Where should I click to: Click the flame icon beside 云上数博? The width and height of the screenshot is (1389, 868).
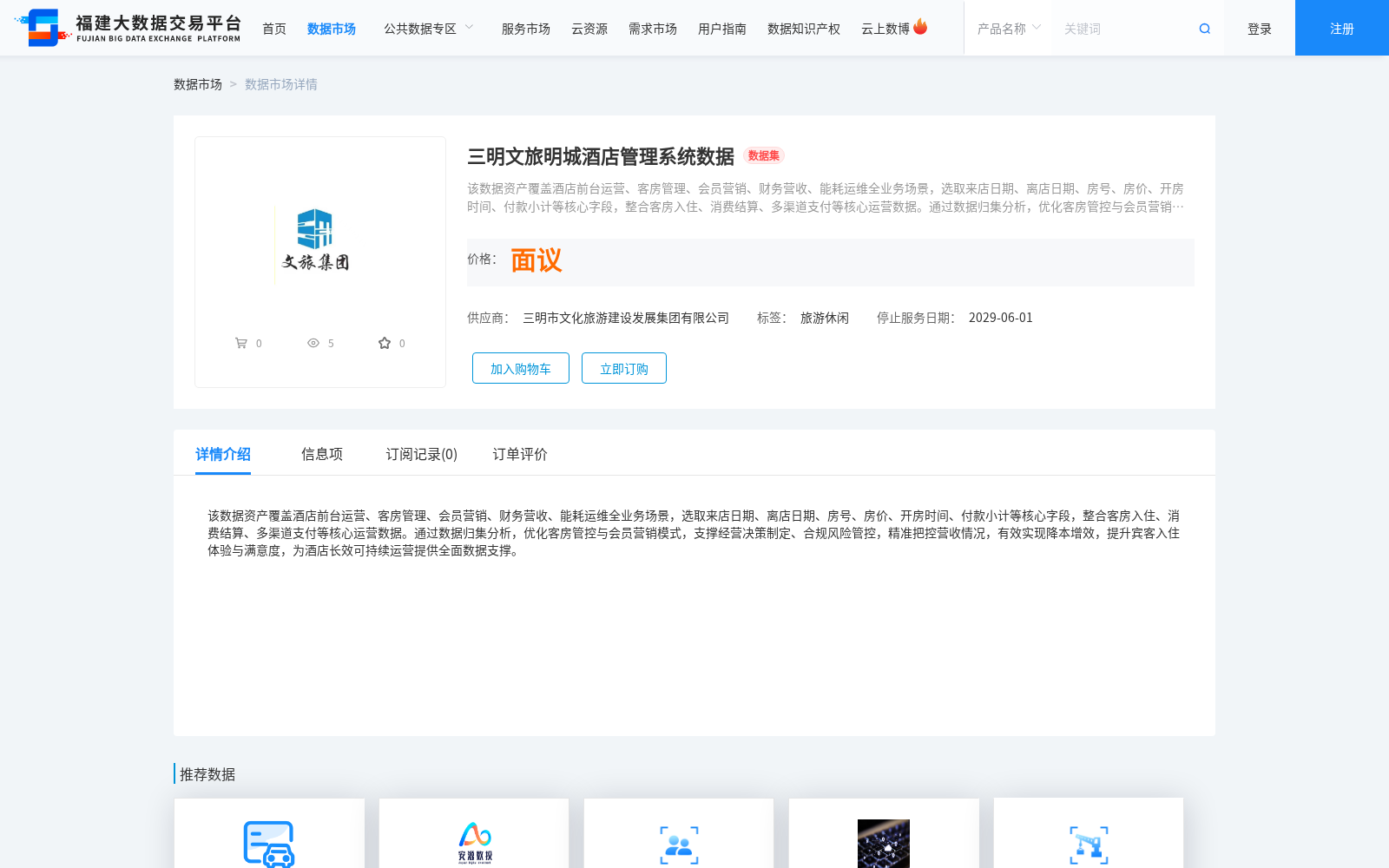click(x=920, y=27)
